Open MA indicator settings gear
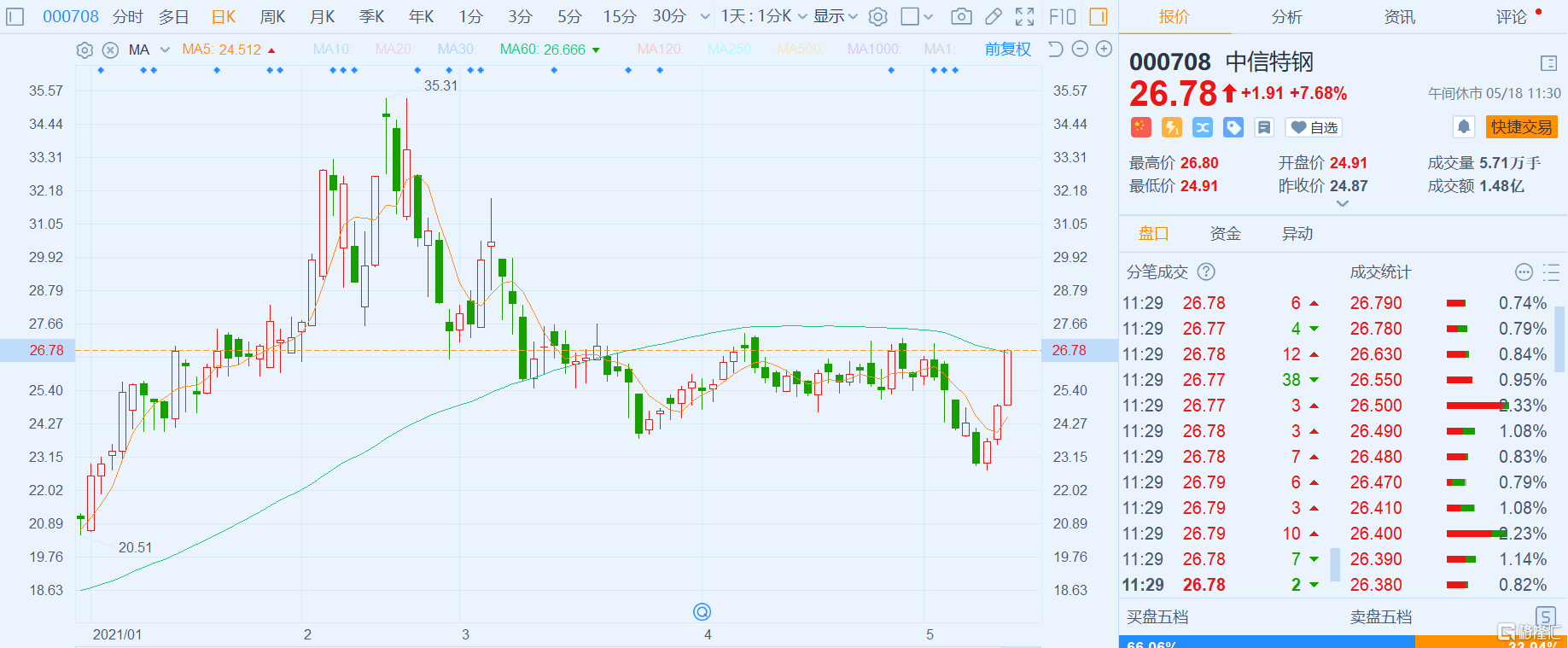 click(85, 50)
